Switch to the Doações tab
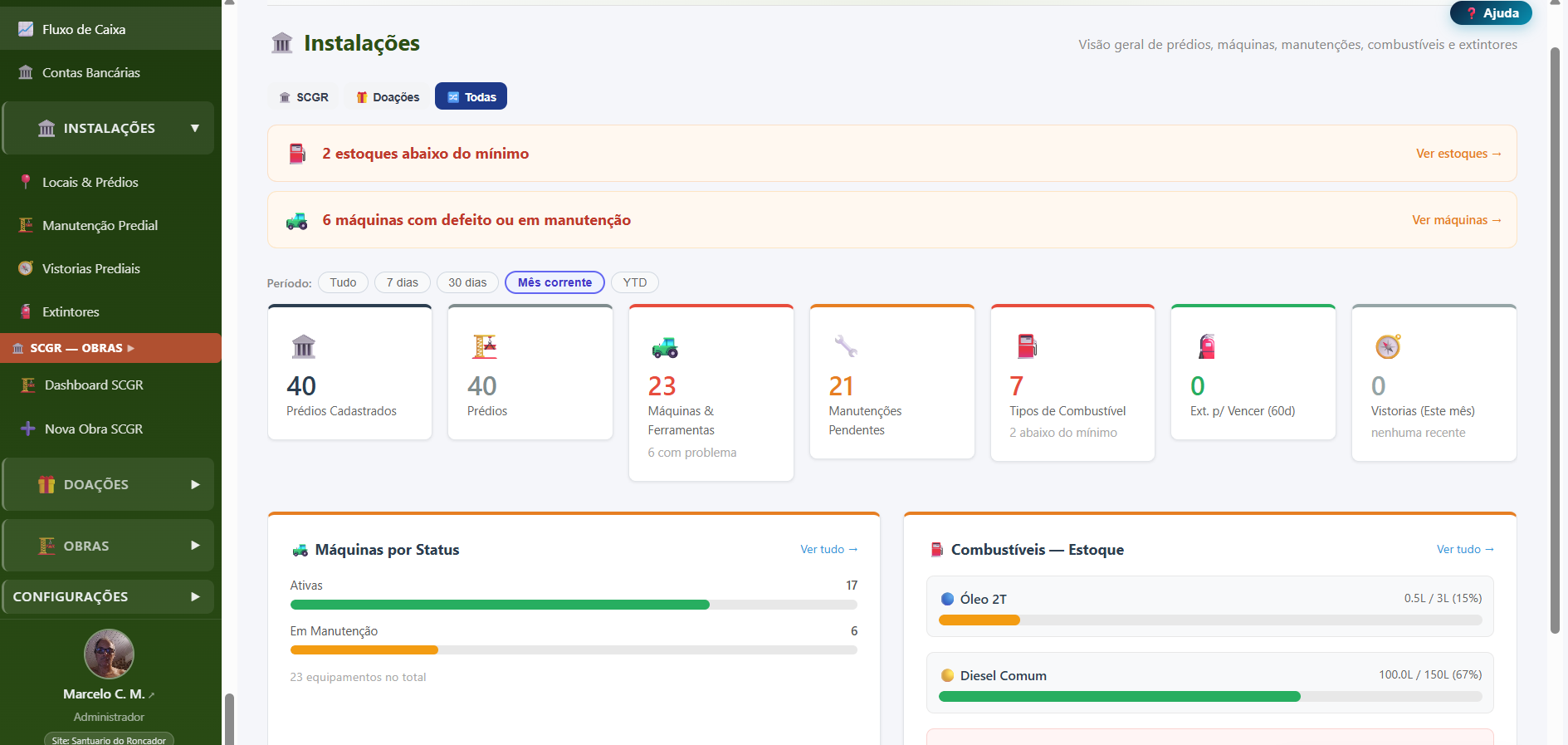This screenshot has width=1568, height=745. 388,97
